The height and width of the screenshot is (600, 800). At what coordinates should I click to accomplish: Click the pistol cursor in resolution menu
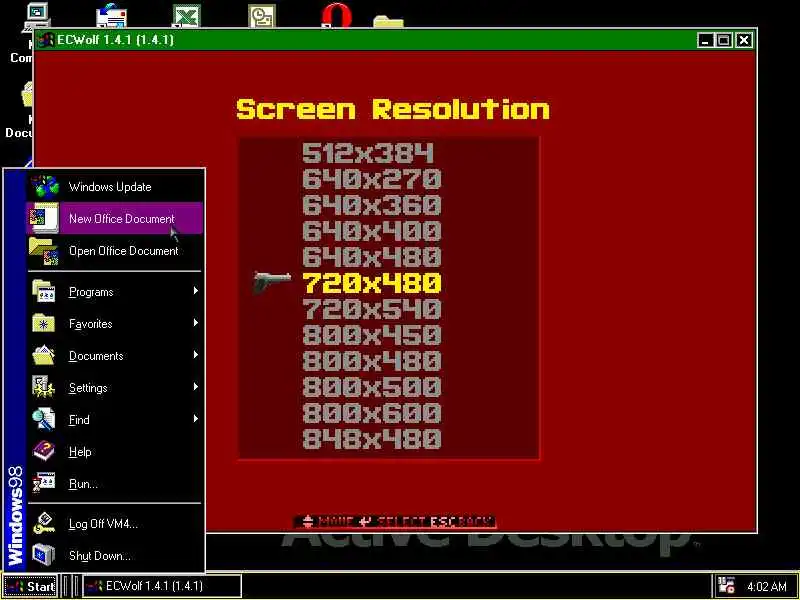click(272, 283)
